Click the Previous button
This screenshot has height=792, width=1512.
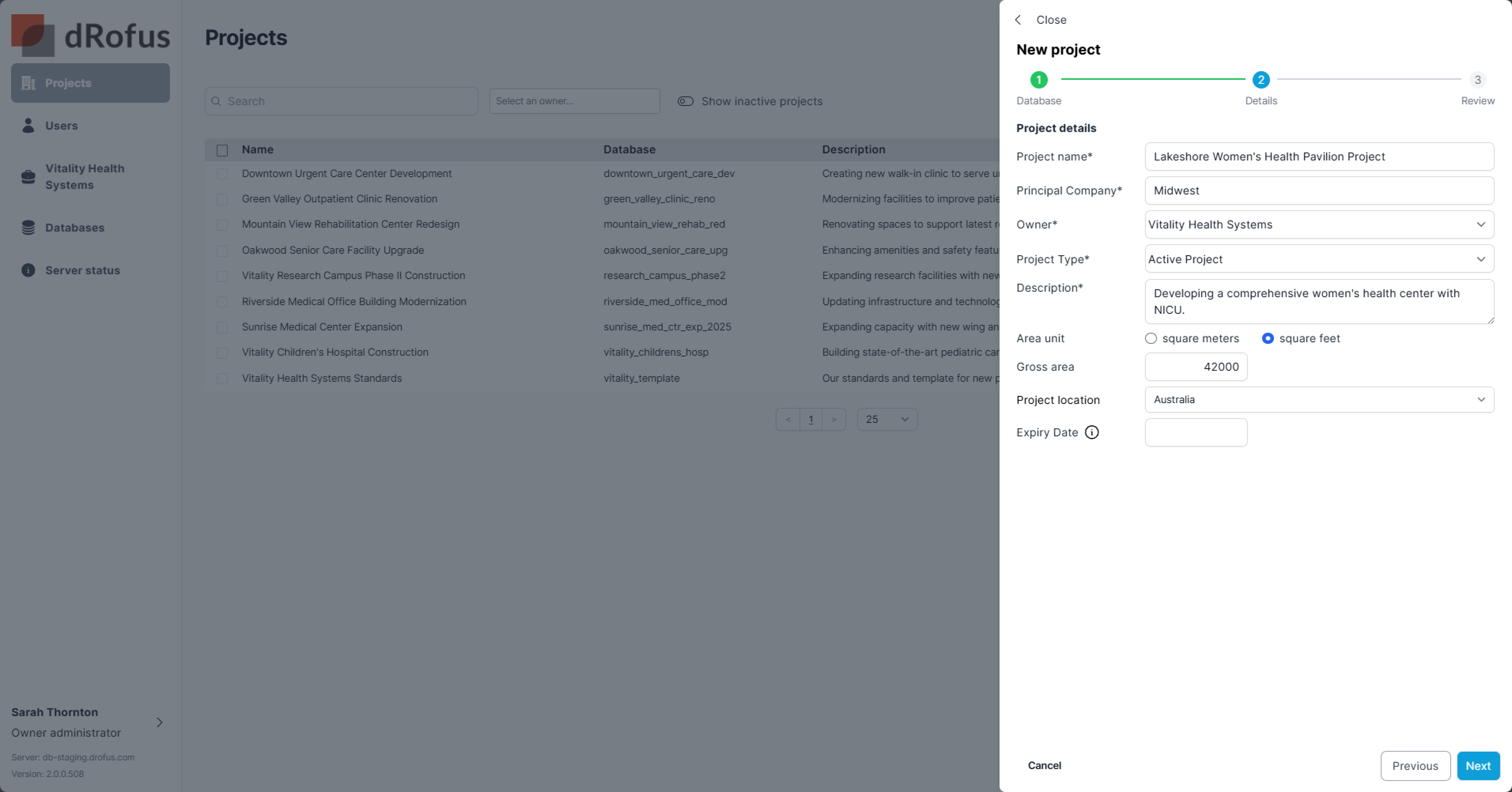[x=1415, y=766]
